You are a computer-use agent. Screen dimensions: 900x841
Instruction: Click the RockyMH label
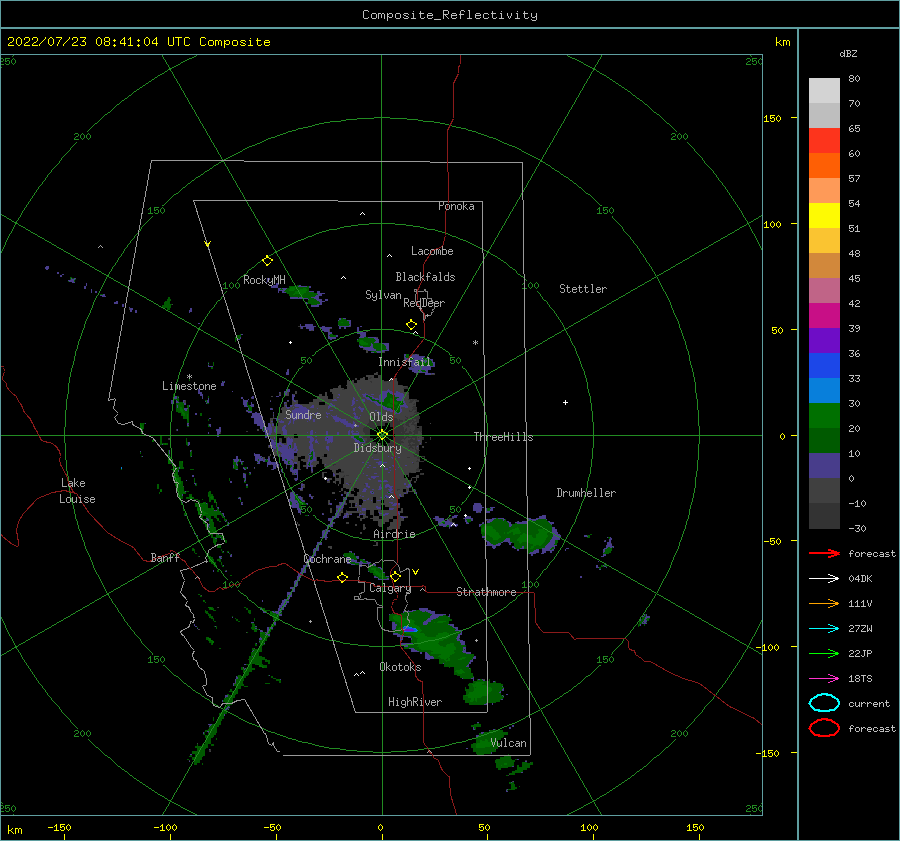pyautogui.click(x=264, y=280)
